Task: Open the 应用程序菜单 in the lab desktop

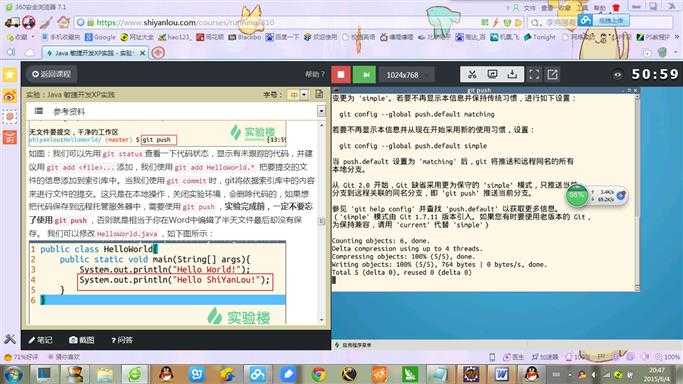Action: pos(353,345)
